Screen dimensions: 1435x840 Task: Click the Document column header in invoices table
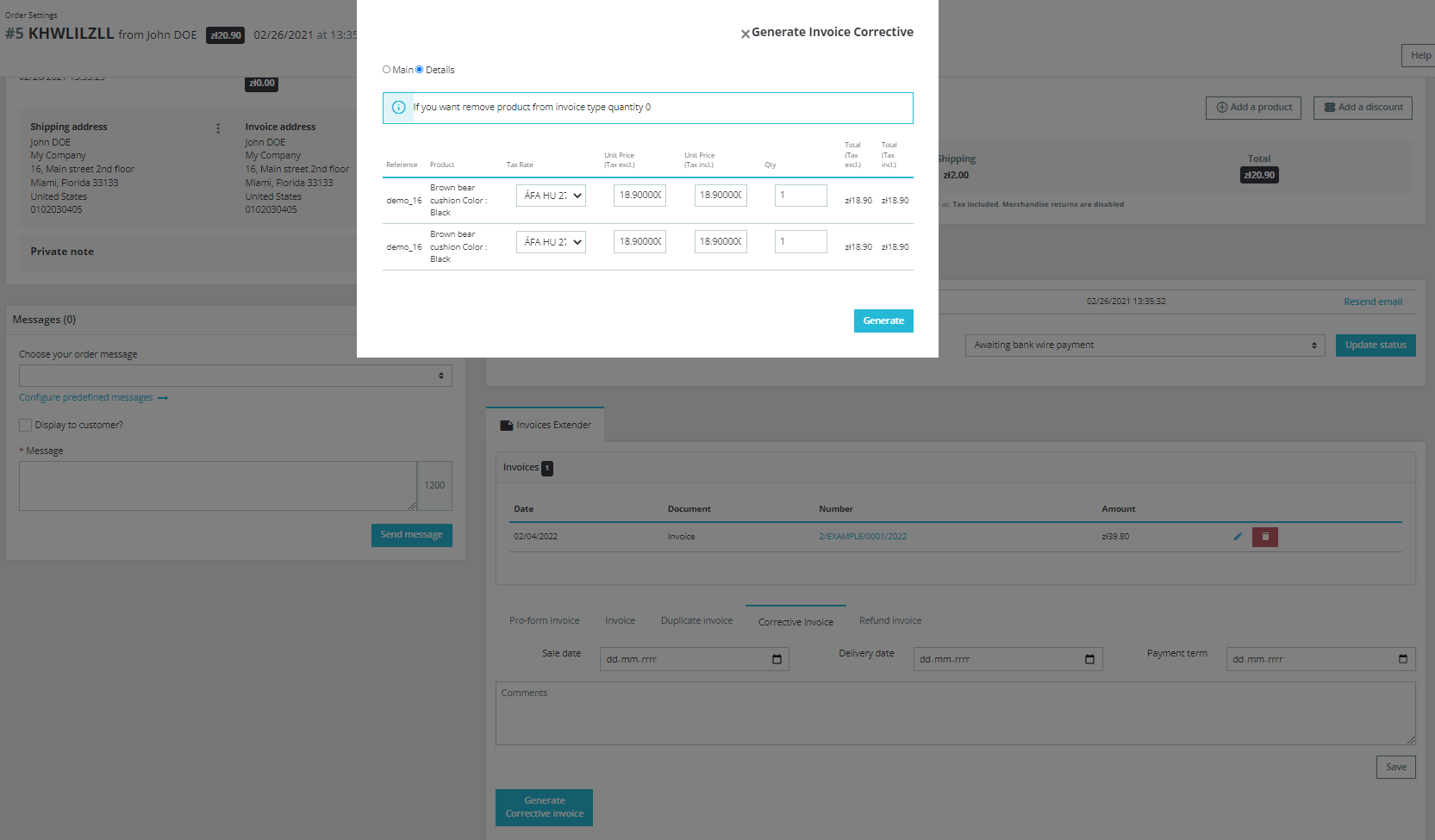689,509
